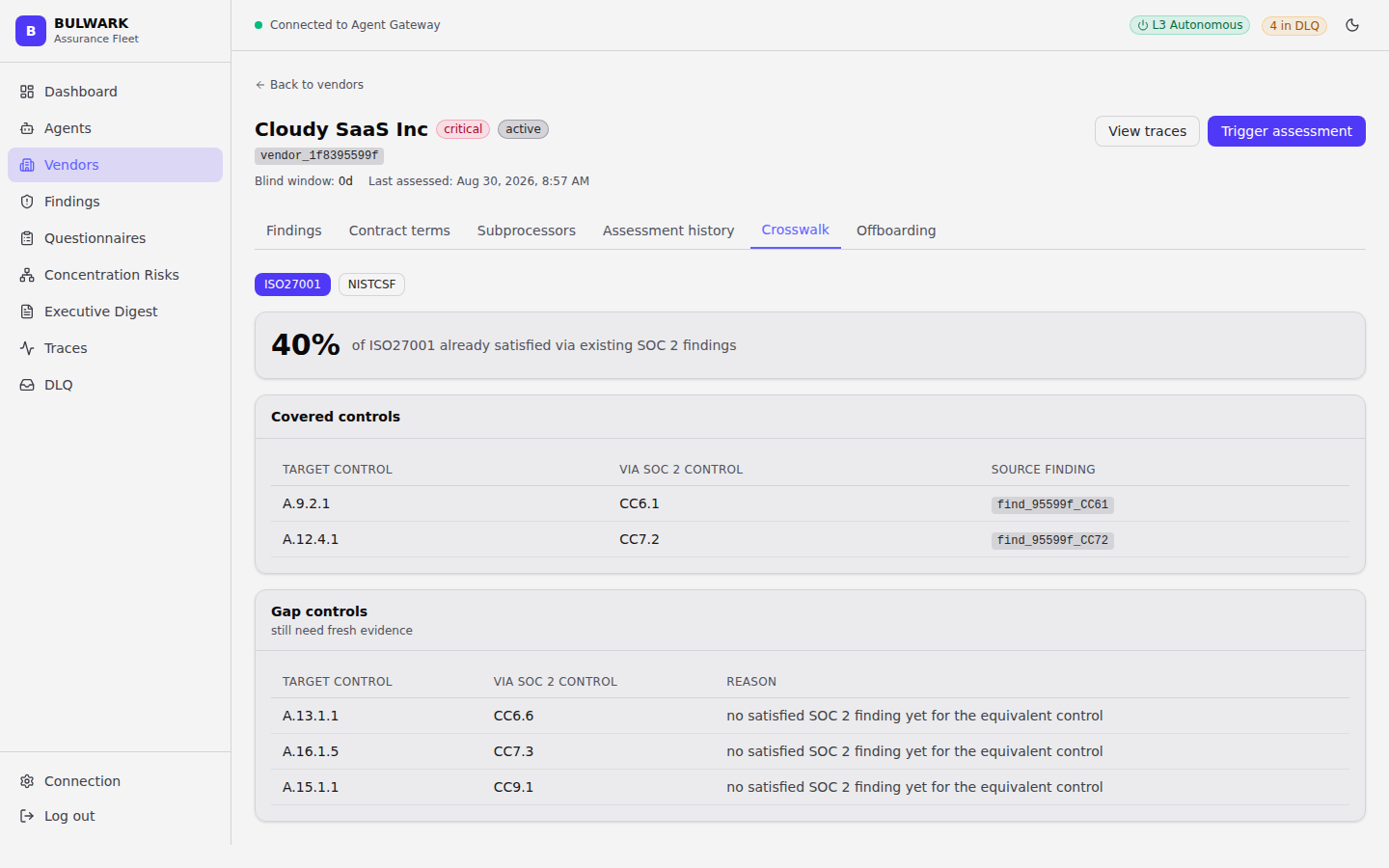
Task: Select gap control A.16.1.5
Action: (311, 751)
